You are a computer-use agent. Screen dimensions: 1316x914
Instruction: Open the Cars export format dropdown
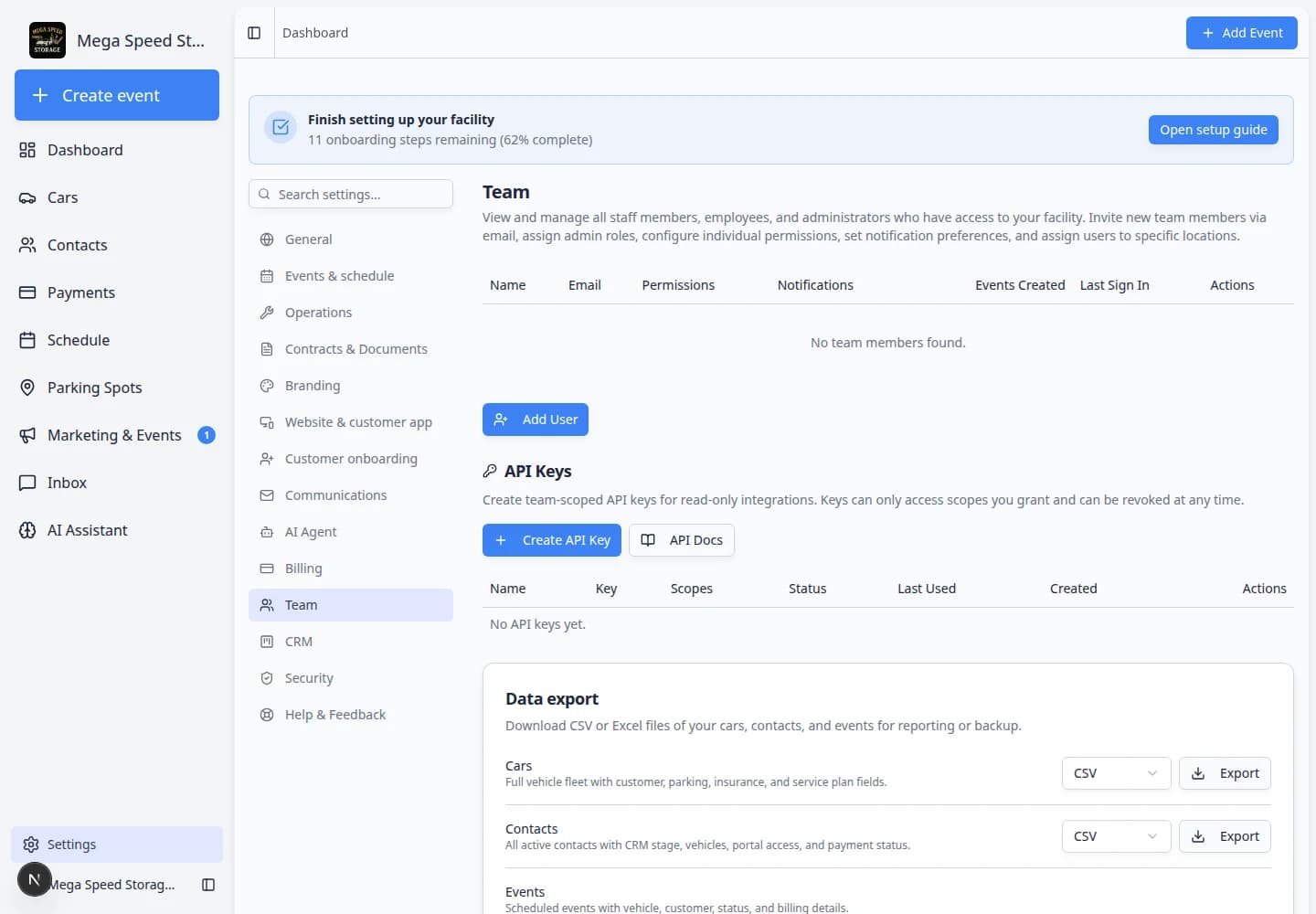click(1116, 773)
